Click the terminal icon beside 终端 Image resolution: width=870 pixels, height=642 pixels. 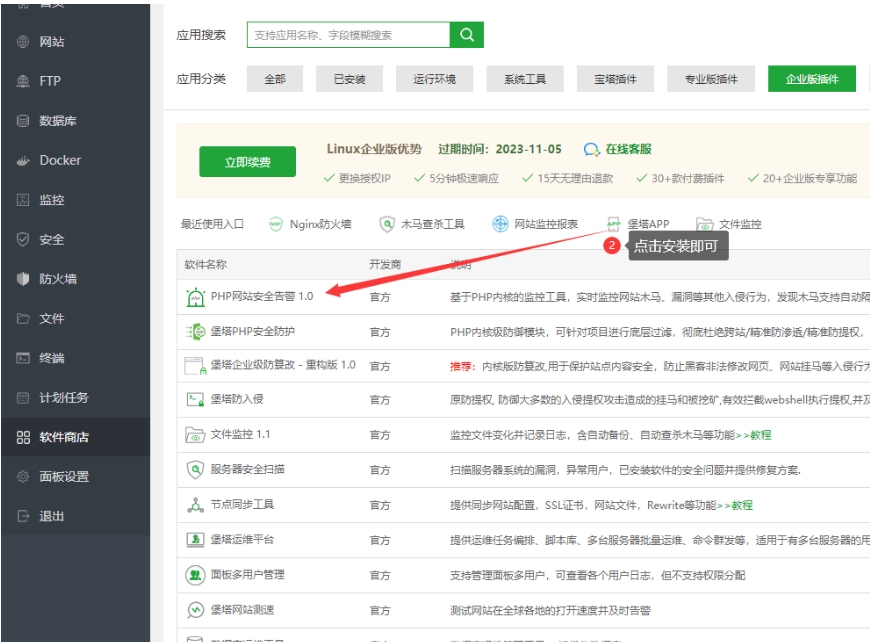23,358
